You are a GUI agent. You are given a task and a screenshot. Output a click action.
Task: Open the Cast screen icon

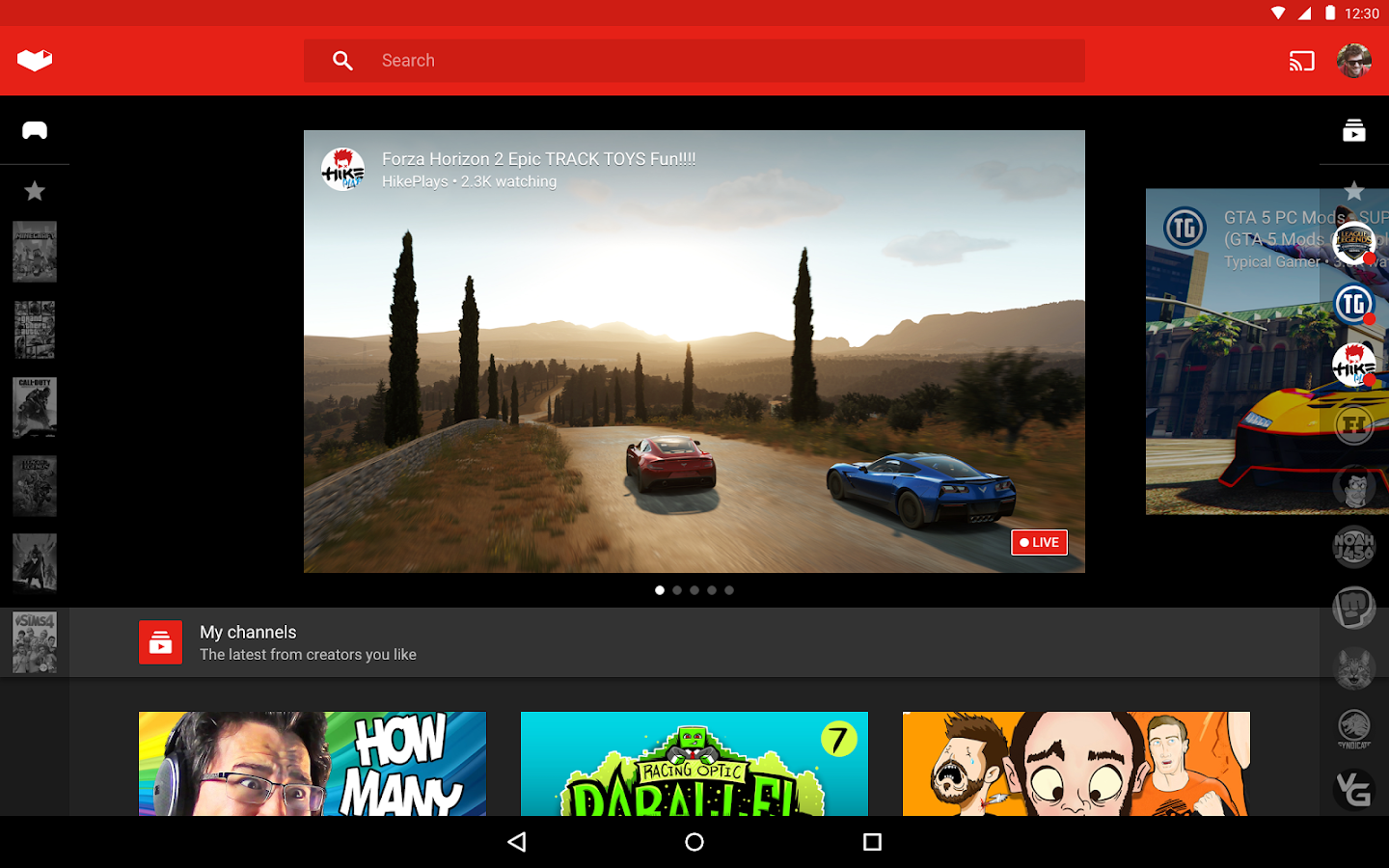pyautogui.click(x=1302, y=61)
